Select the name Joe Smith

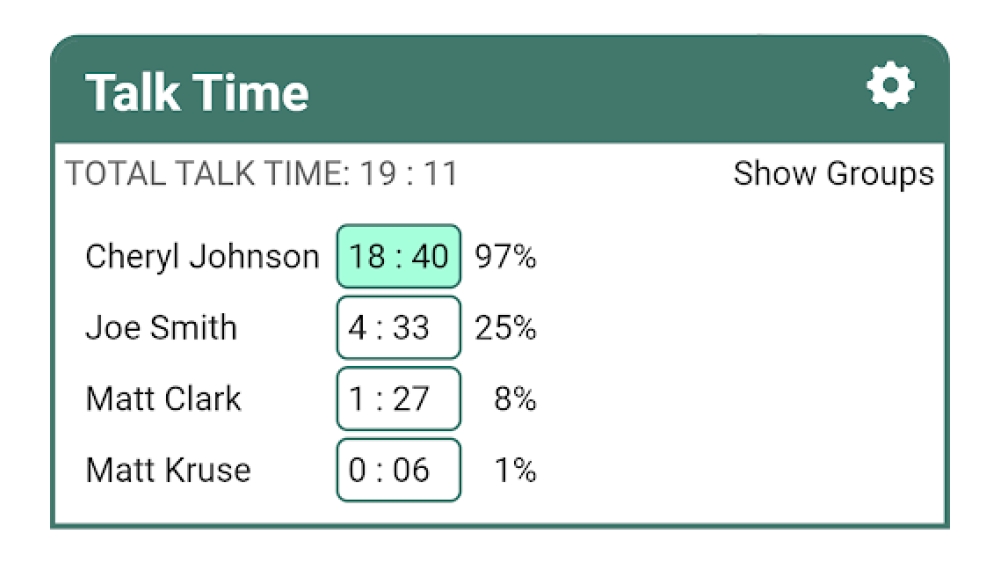click(161, 328)
